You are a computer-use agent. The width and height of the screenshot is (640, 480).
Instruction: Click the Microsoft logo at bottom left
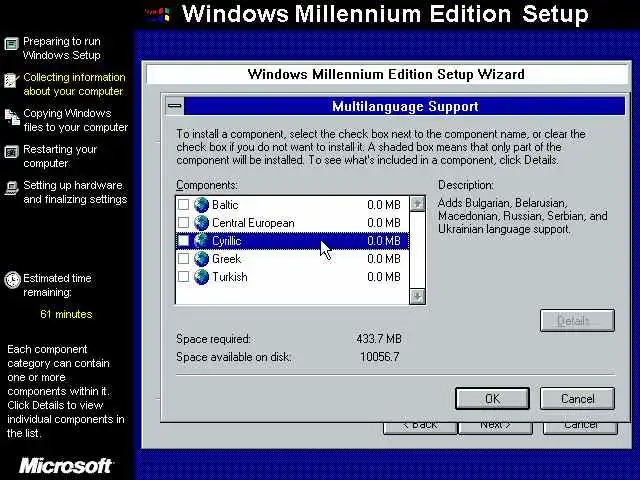(66, 466)
